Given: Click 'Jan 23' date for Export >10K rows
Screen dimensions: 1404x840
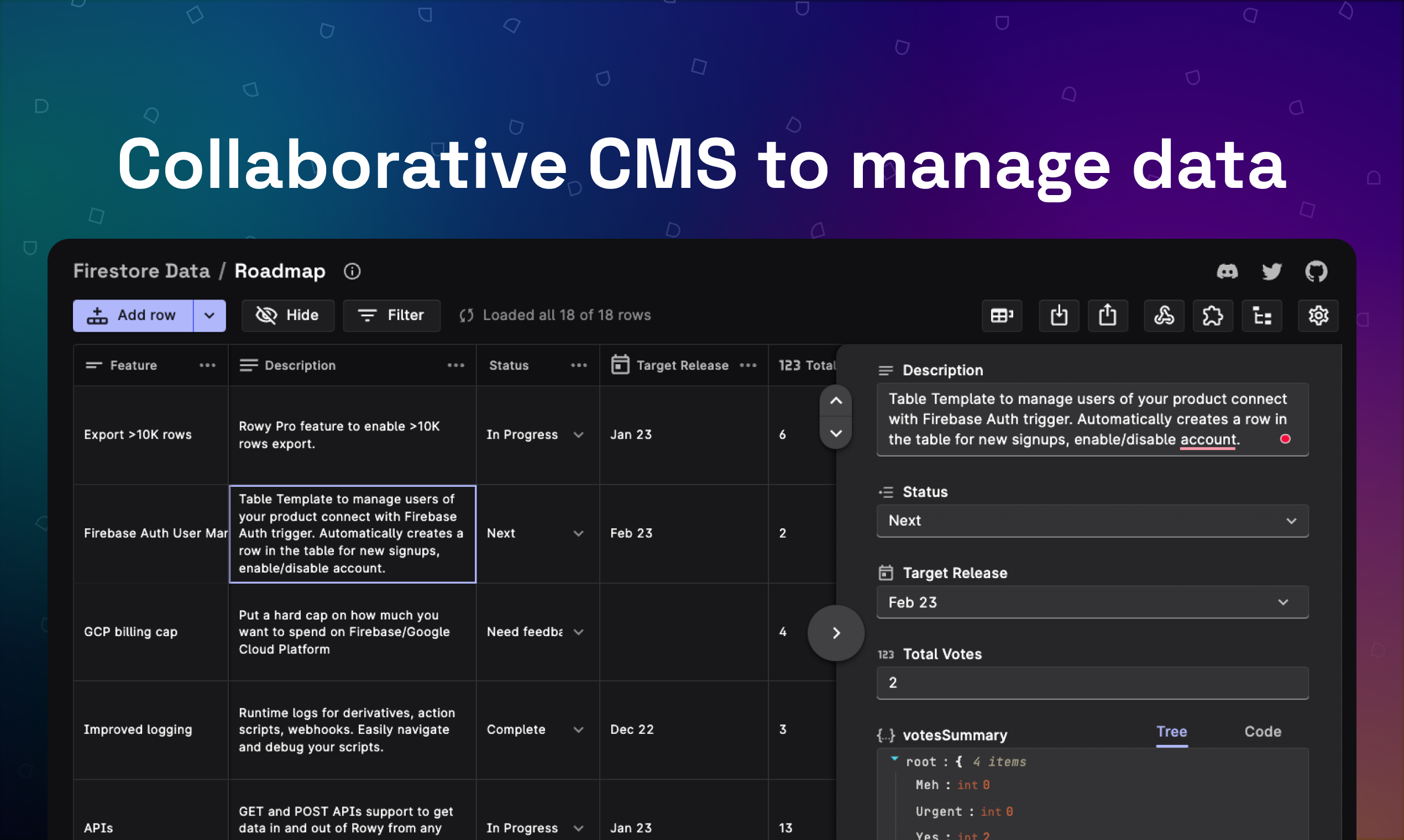Looking at the screenshot, I should point(683,435).
